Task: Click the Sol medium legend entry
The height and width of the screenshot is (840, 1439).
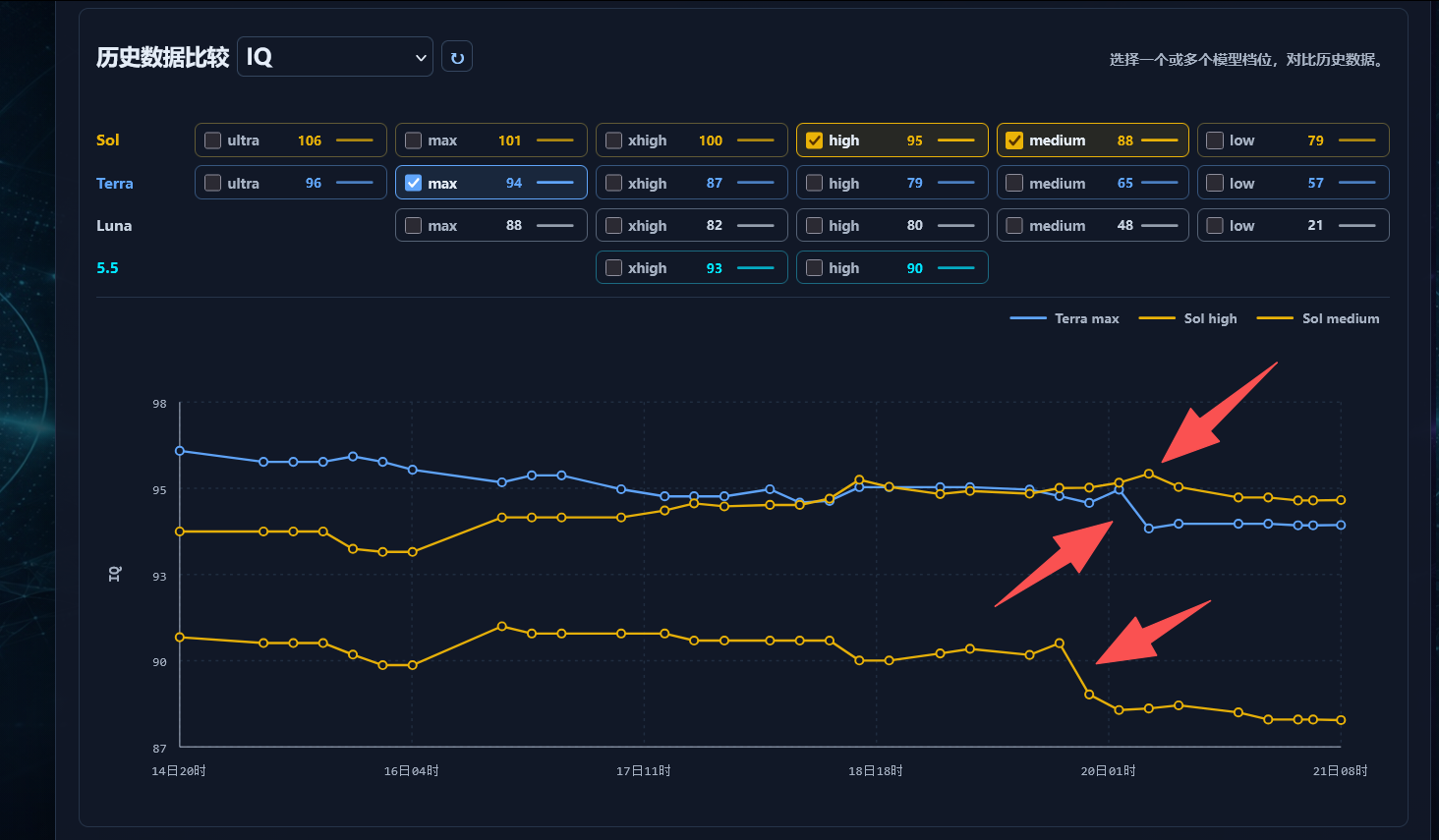Action: coord(1318,318)
